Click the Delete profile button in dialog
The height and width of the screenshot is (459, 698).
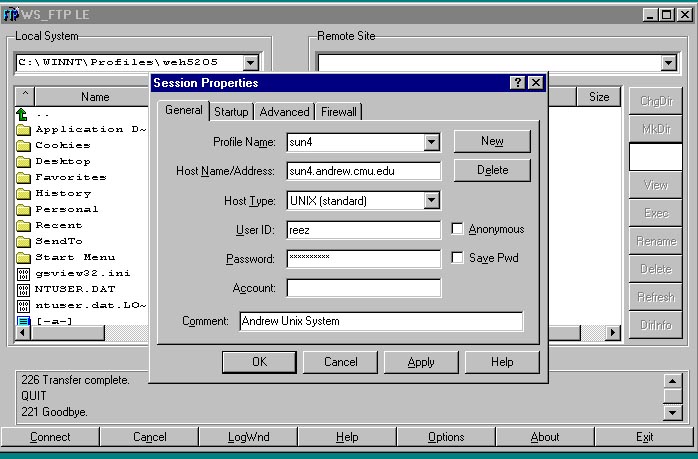click(x=492, y=170)
